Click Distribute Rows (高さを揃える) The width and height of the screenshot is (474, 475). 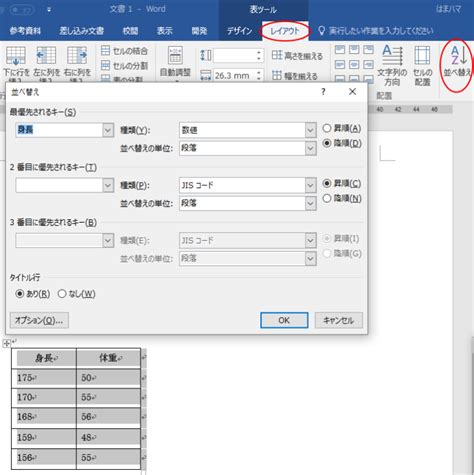[x=297, y=56]
